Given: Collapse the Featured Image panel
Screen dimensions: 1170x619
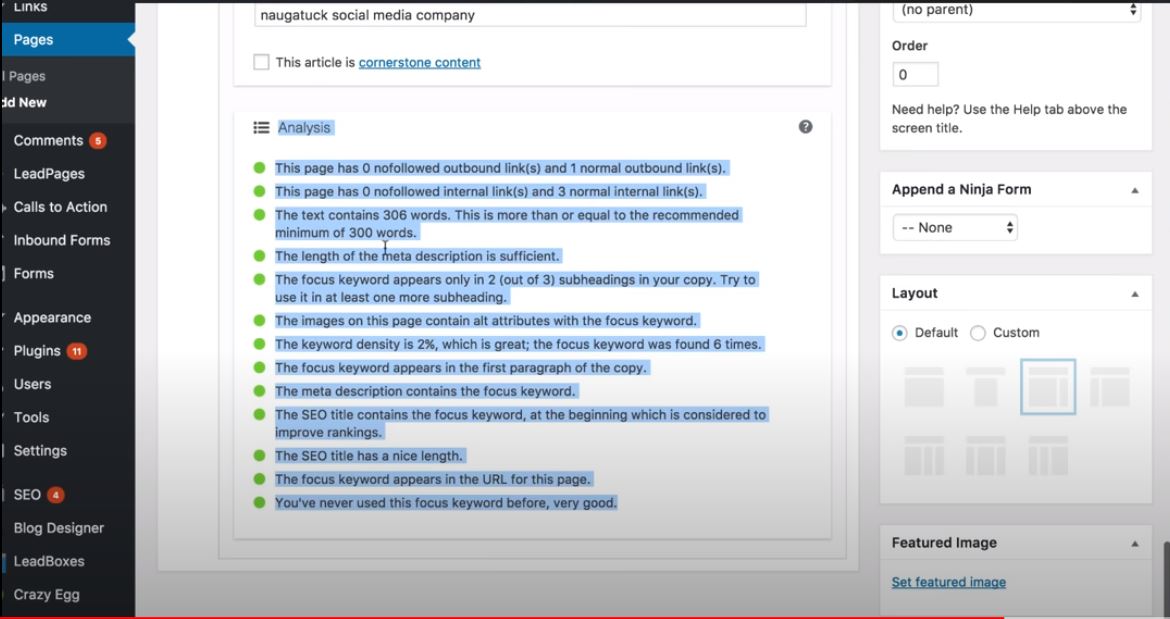Looking at the screenshot, I should [1134, 543].
